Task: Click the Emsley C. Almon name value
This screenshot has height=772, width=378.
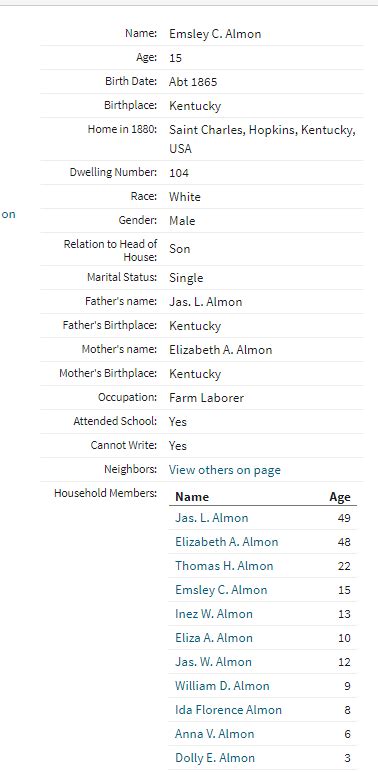Action: click(215, 34)
